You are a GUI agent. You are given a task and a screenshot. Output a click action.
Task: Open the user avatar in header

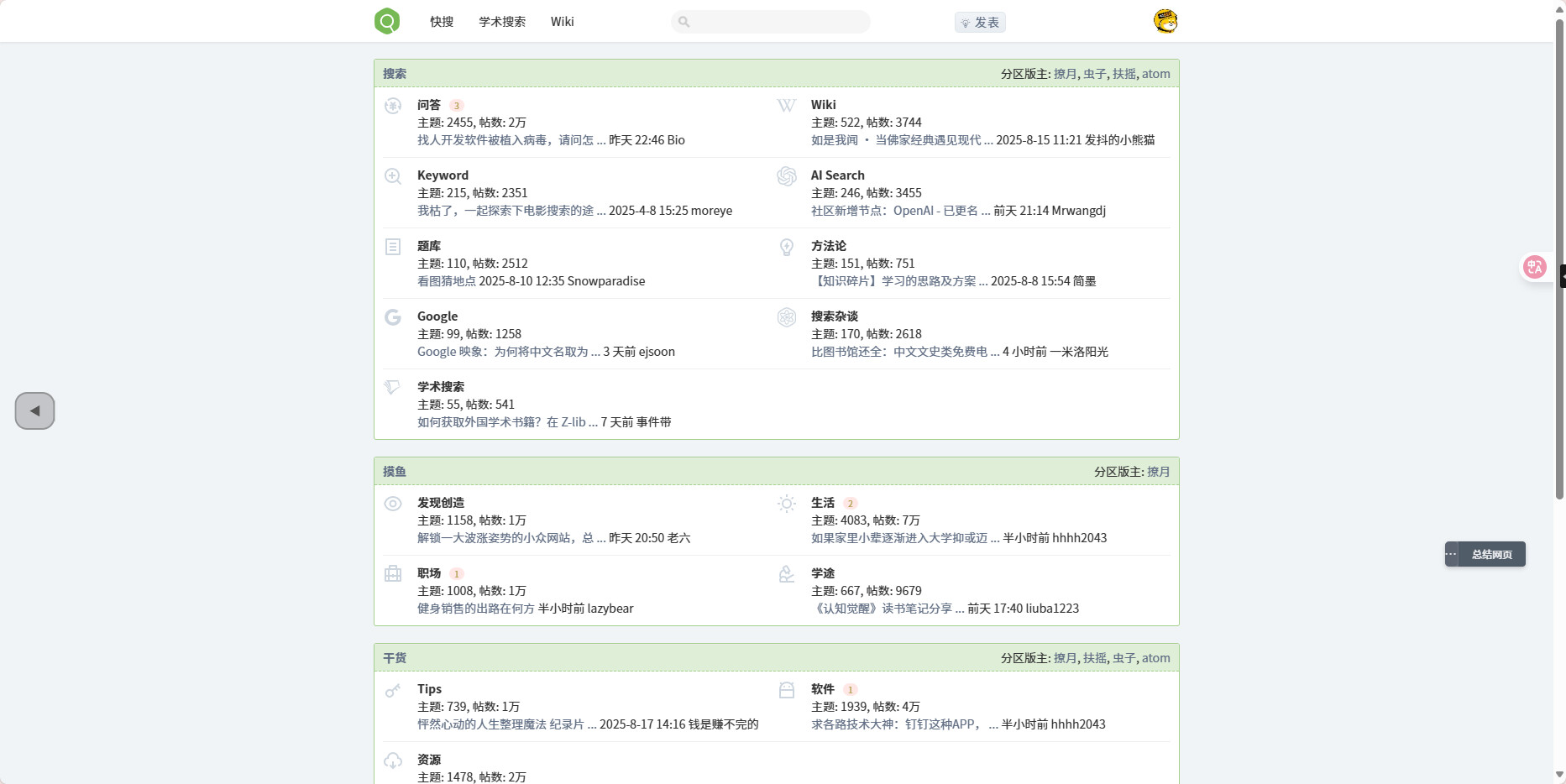(1165, 21)
